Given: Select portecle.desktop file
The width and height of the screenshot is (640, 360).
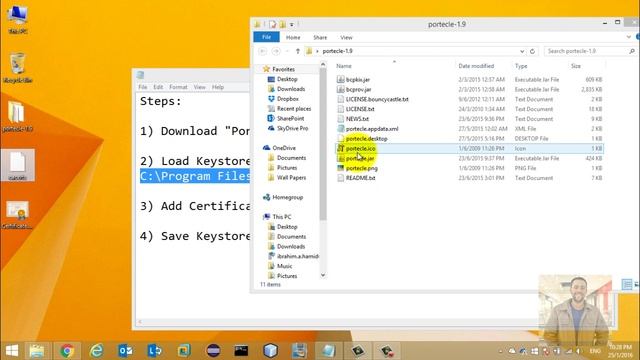Looking at the screenshot, I should pos(367,139).
